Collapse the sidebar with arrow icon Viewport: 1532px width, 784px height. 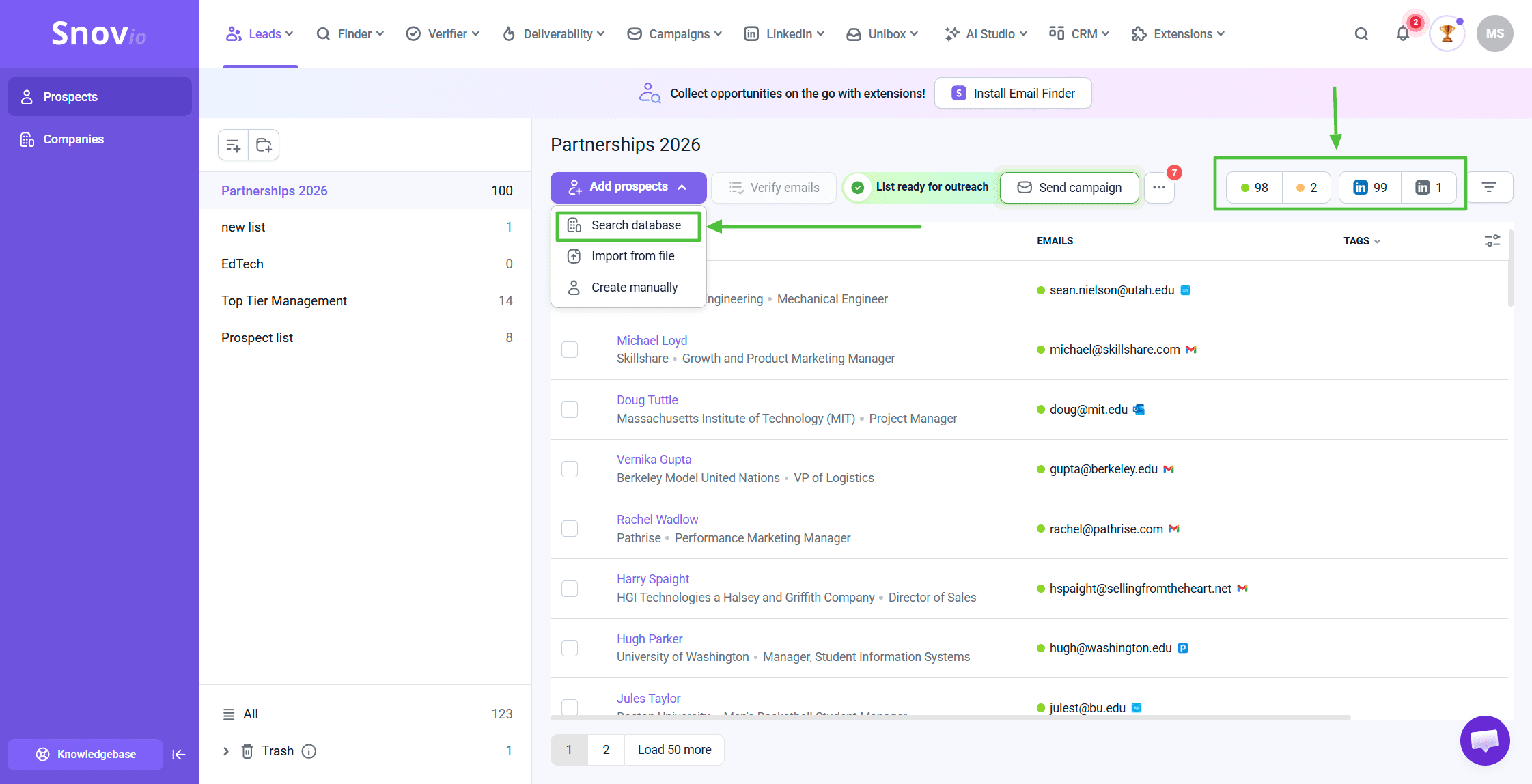[x=179, y=755]
